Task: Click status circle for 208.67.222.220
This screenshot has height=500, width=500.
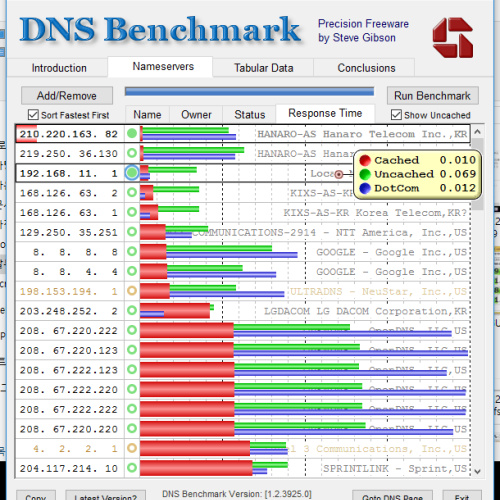Action: 132,389
